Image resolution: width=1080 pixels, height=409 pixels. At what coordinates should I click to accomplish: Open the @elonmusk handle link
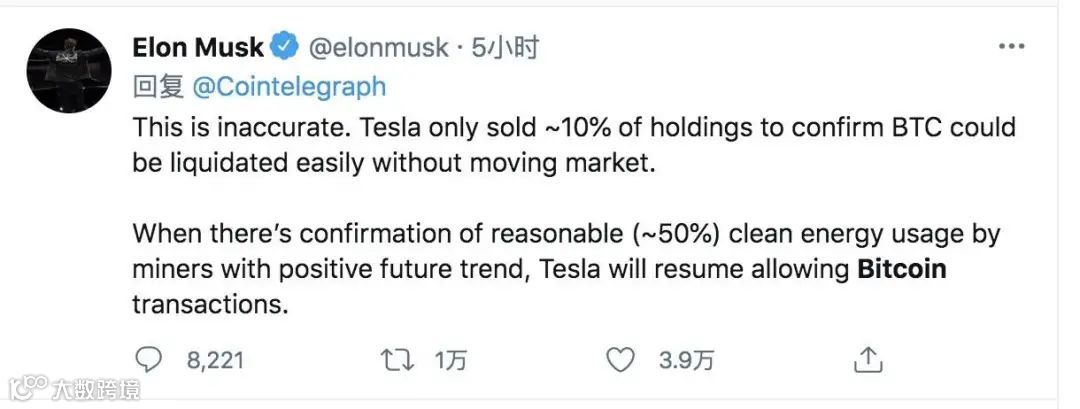(x=377, y=48)
